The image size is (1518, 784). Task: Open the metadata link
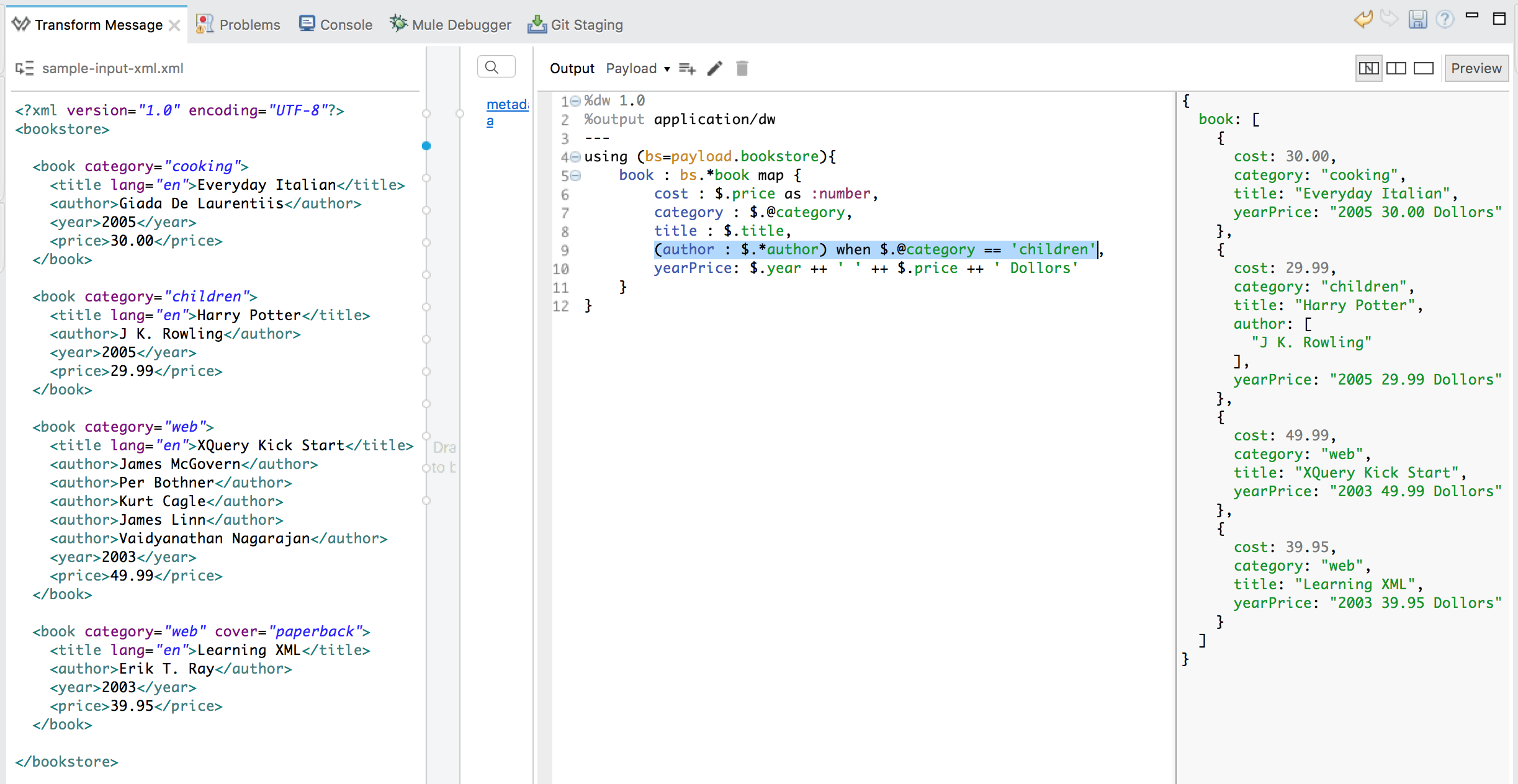tap(506, 105)
